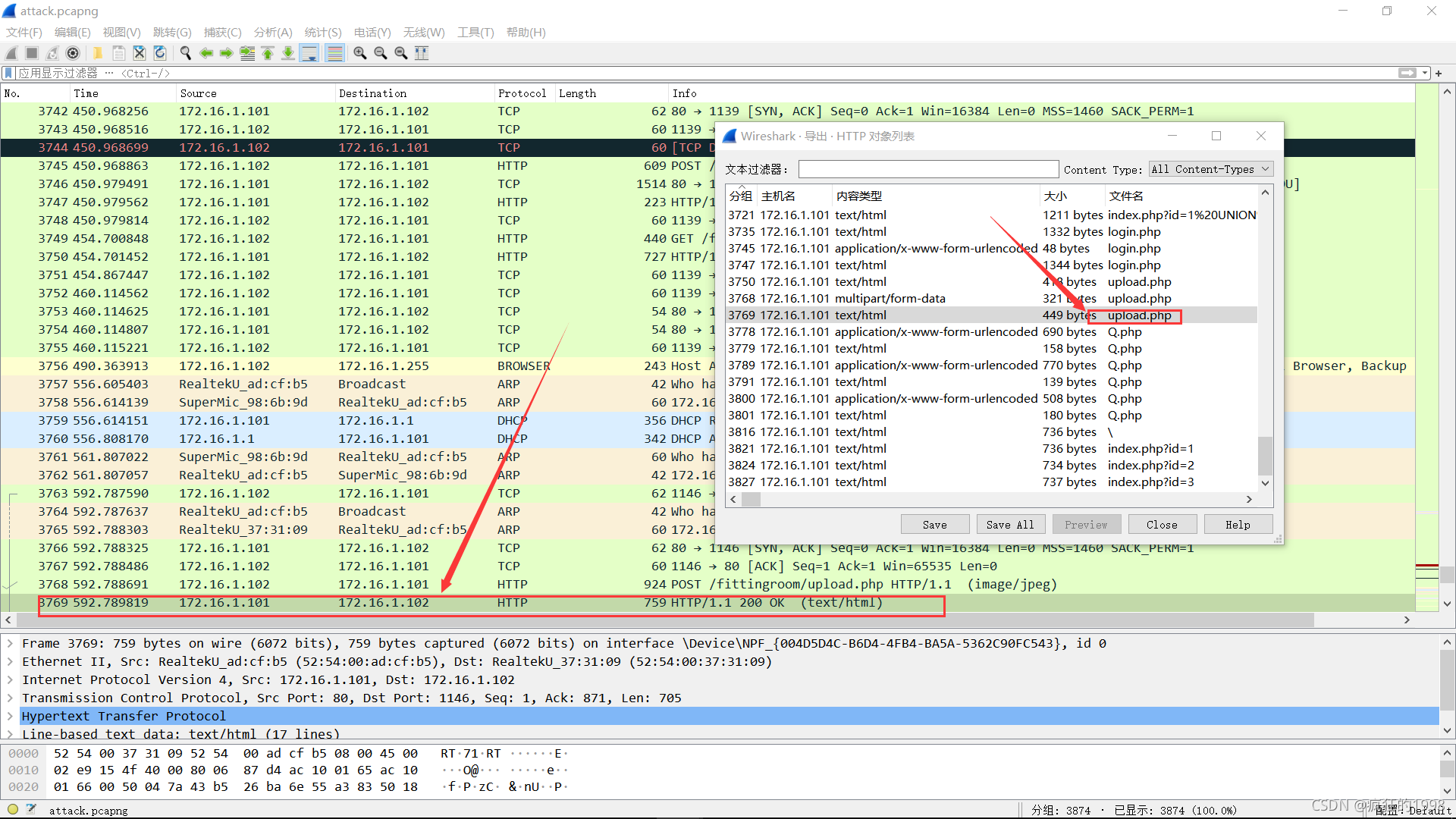Zoom out main window text
Screen dimensions: 1456x819
click(x=381, y=53)
